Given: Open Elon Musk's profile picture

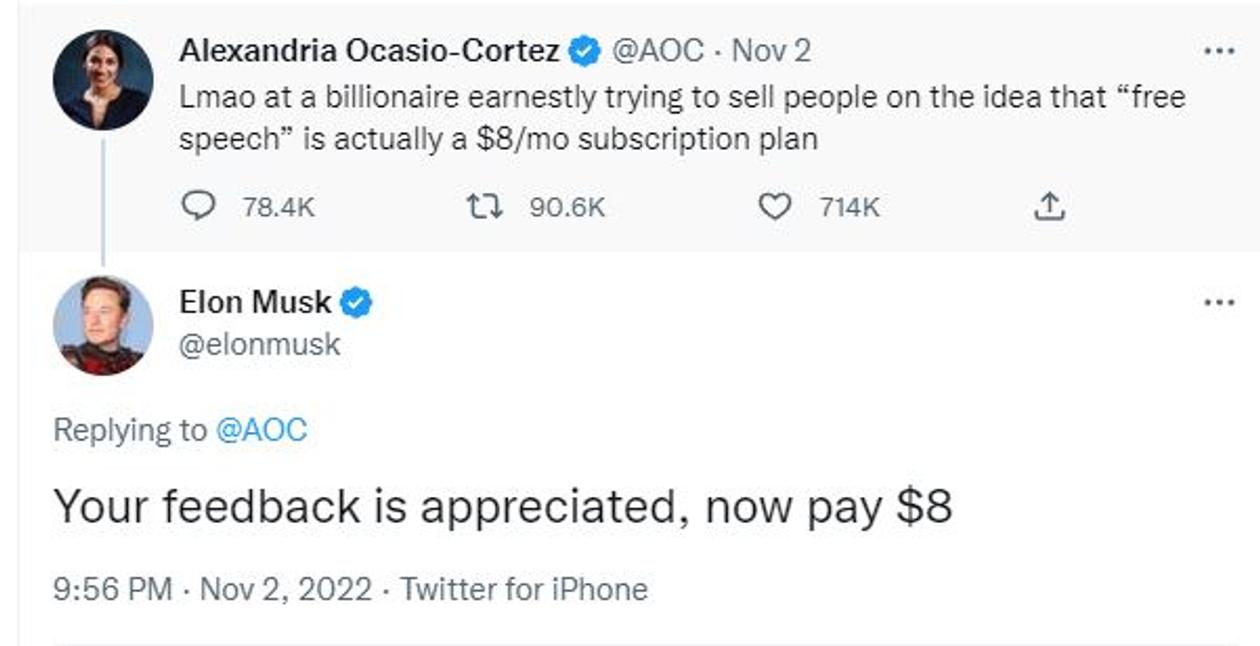Looking at the screenshot, I should click(103, 325).
